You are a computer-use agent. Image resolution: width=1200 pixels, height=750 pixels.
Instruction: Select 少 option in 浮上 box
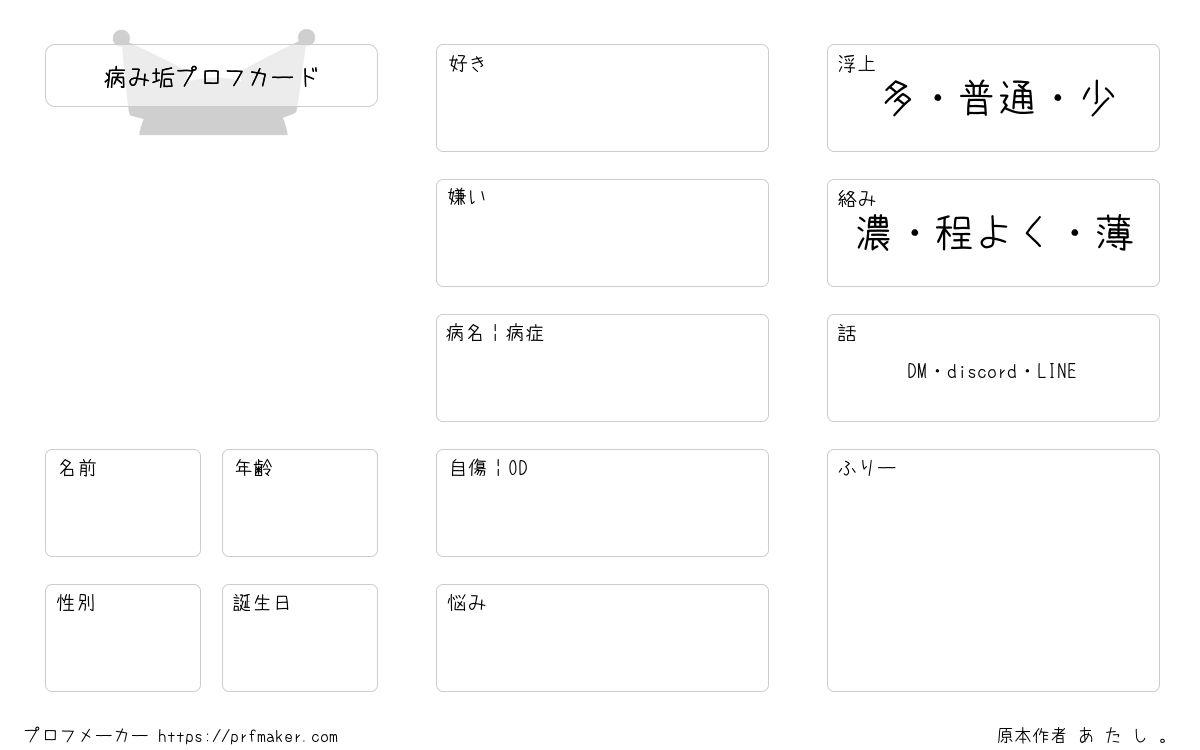pyautogui.click(x=1098, y=99)
